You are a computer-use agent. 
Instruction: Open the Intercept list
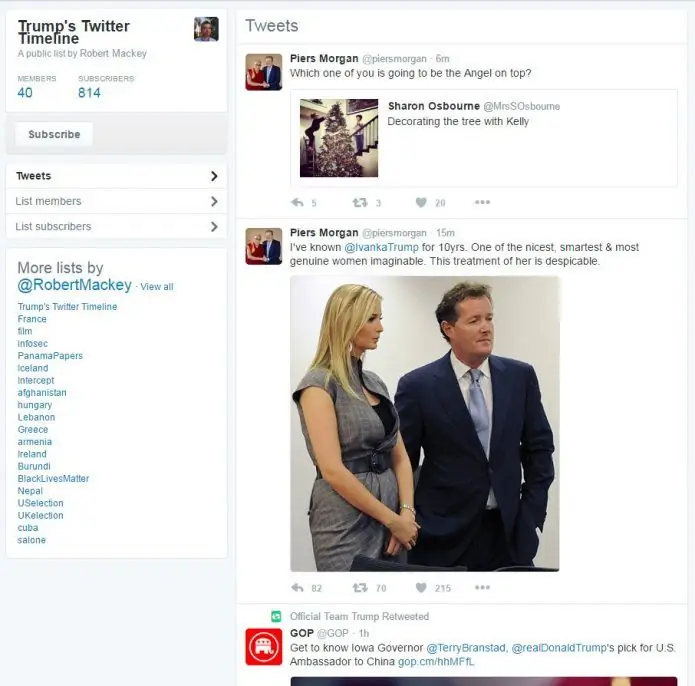(36, 380)
